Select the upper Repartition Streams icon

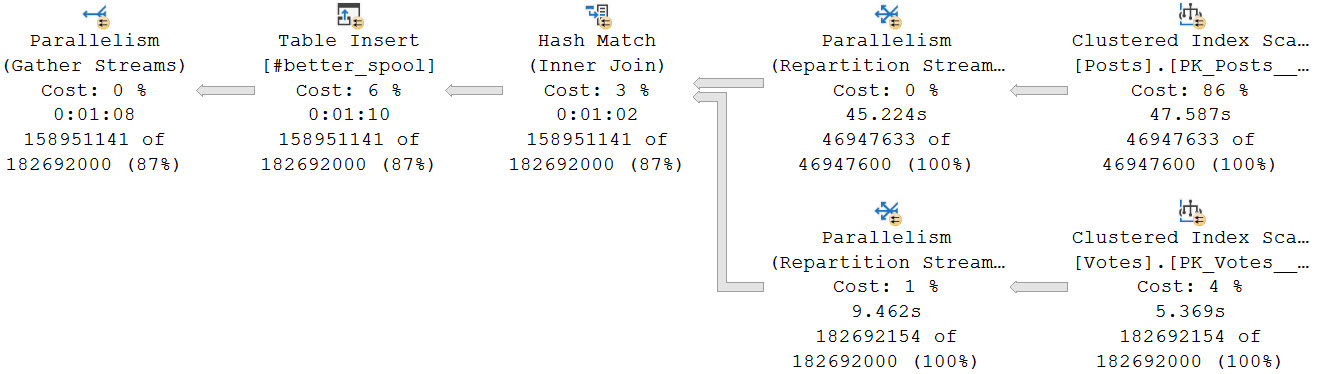(887, 15)
